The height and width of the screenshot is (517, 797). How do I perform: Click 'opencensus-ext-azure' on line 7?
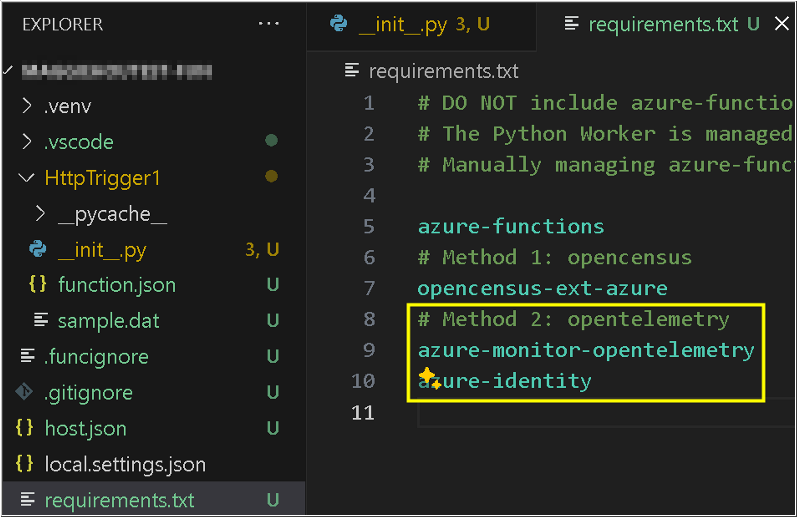(x=542, y=289)
